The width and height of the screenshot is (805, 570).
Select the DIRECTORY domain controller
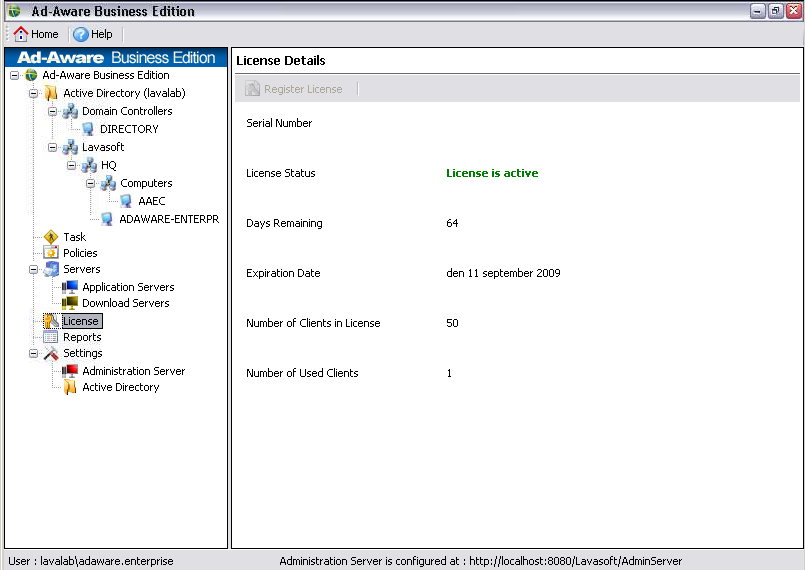pos(129,129)
